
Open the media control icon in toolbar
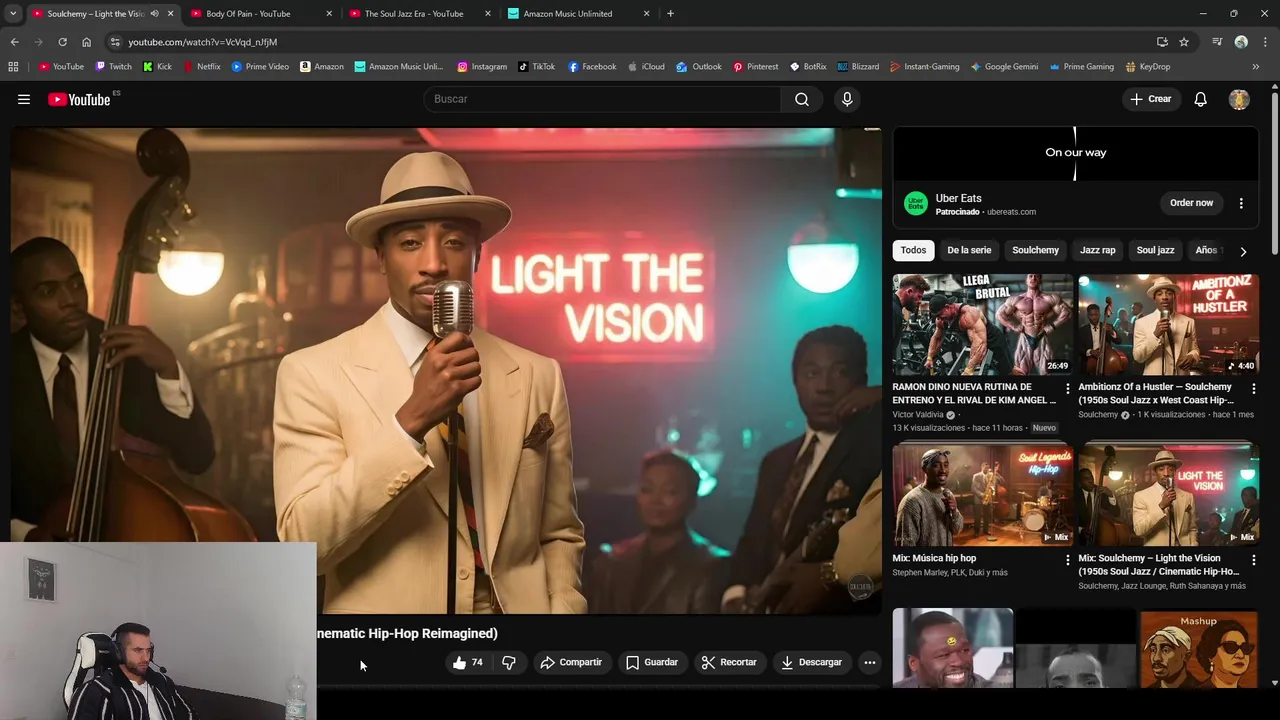pyautogui.click(x=1217, y=42)
